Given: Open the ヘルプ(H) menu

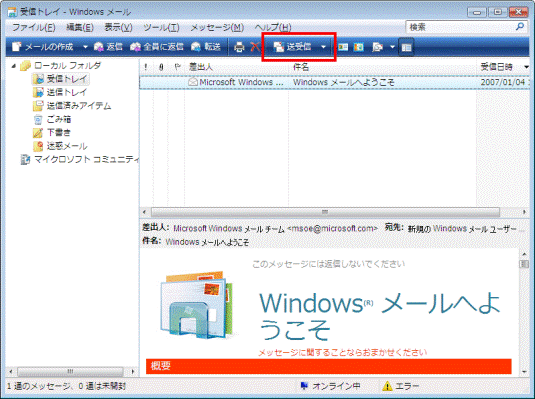Looking at the screenshot, I should coord(273,27).
